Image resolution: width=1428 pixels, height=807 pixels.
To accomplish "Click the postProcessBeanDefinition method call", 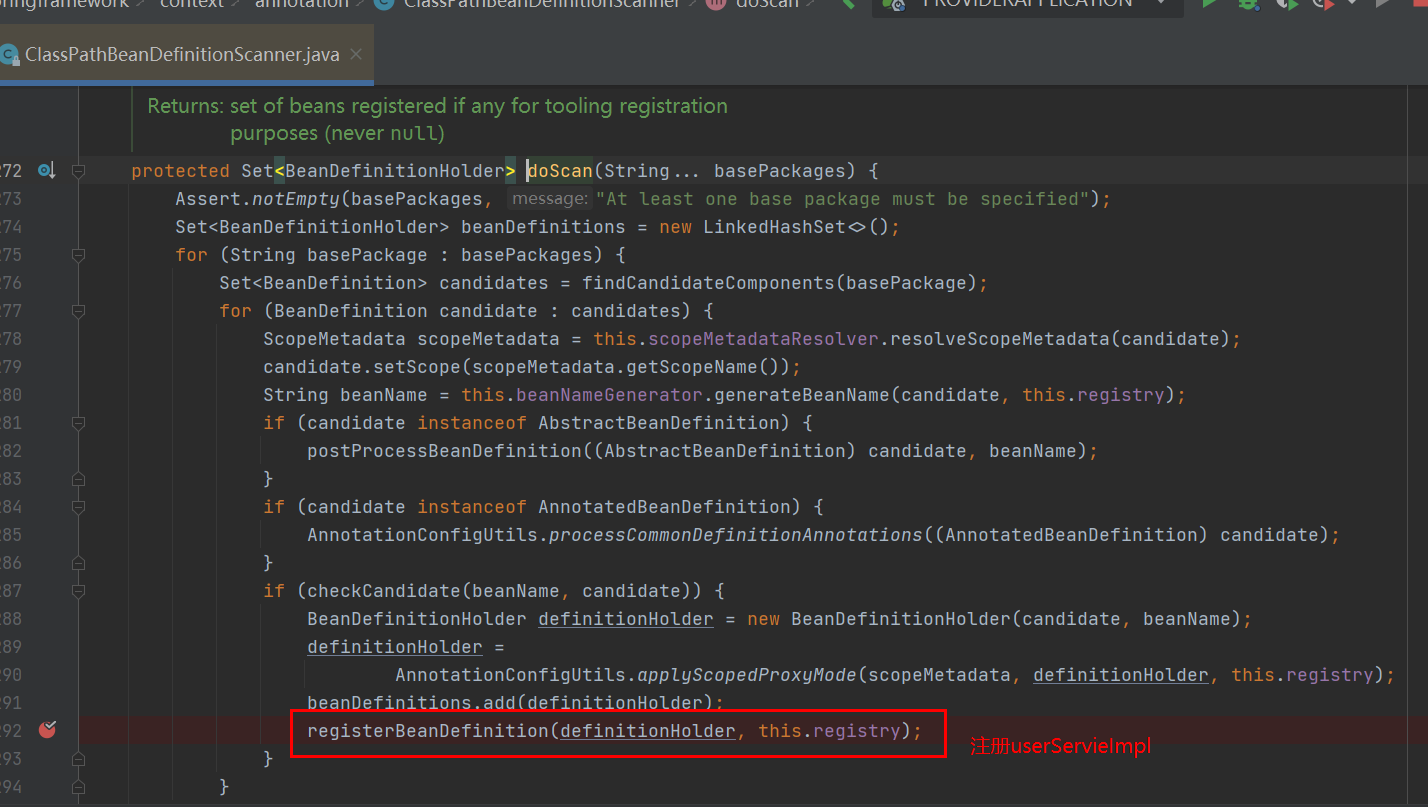I will coord(445,451).
